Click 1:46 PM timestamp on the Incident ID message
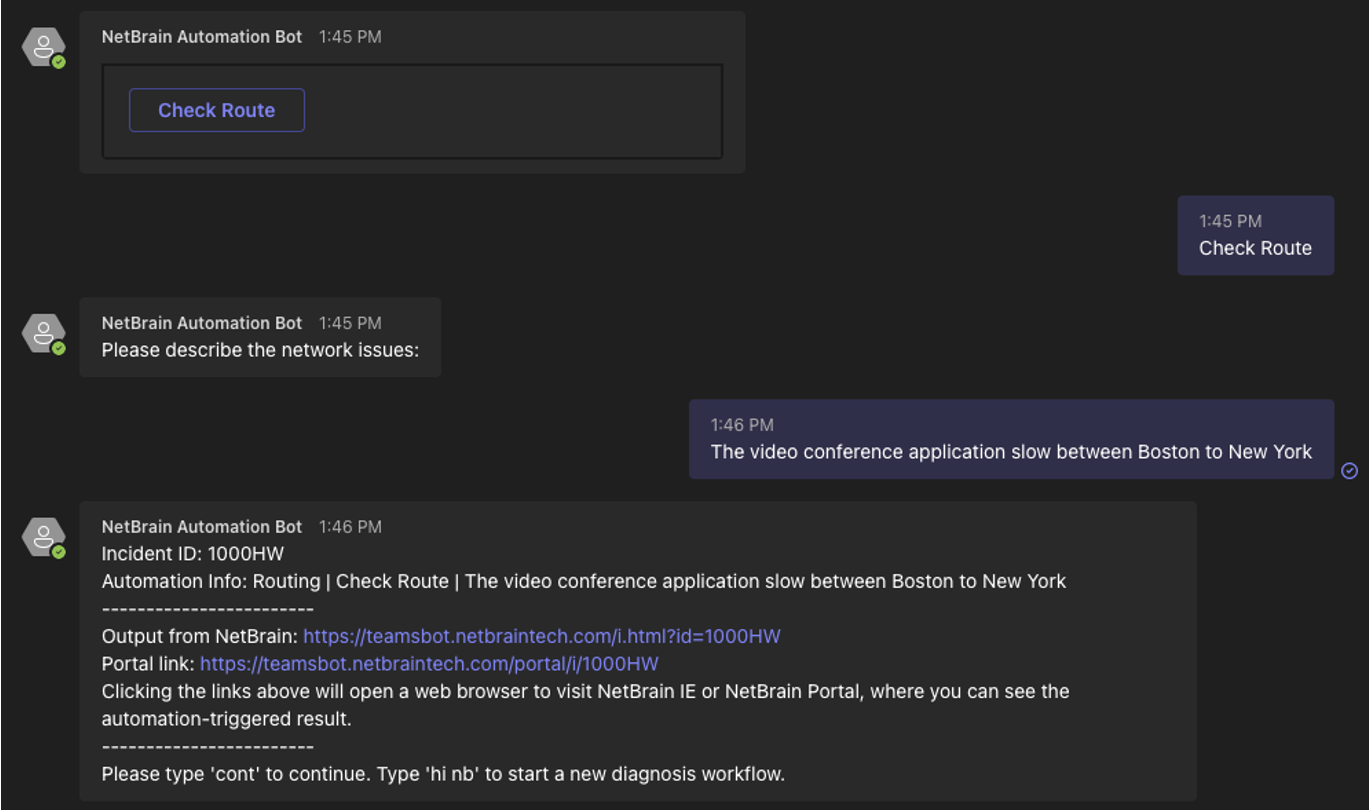 (x=350, y=527)
